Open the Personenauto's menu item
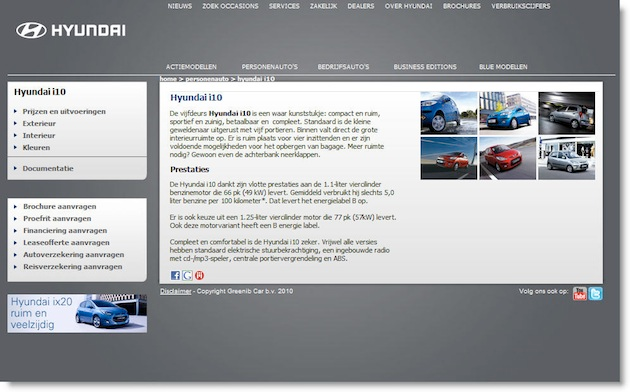The image size is (630, 392). pos(270,67)
